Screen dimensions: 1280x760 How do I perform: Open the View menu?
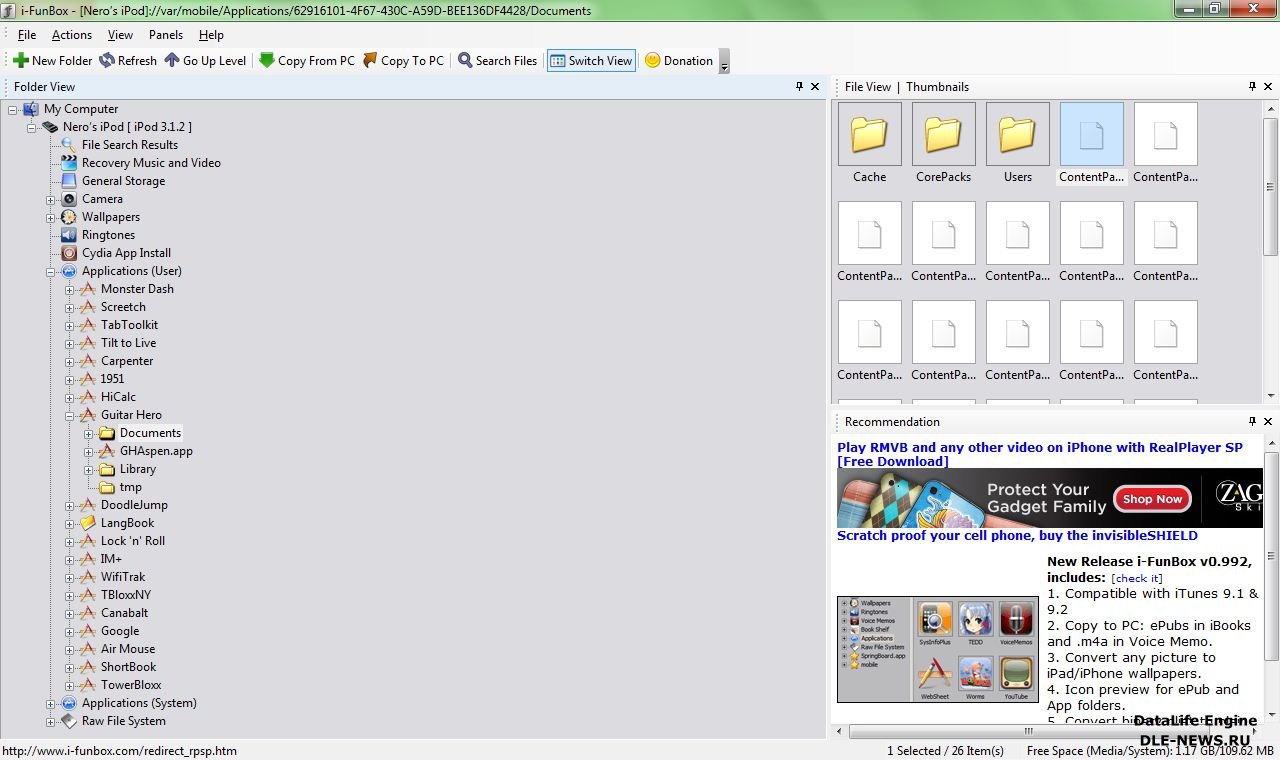(x=120, y=35)
